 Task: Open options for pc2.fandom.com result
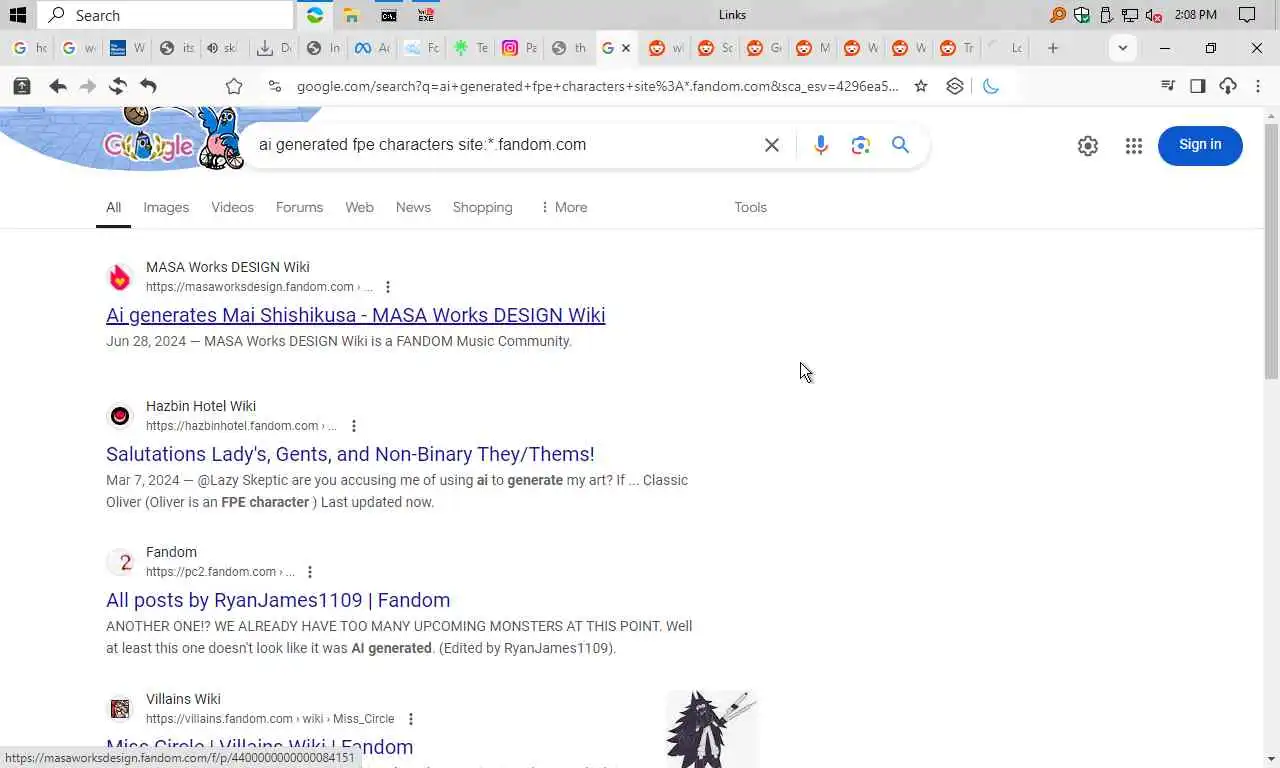[x=309, y=572]
